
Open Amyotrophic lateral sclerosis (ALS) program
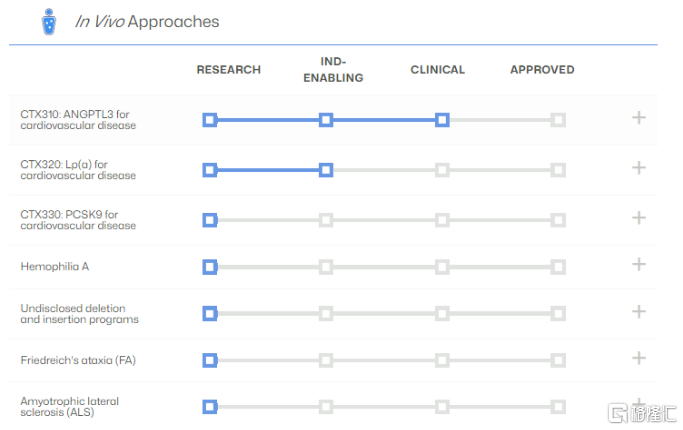pyautogui.click(x=70, y=406)
